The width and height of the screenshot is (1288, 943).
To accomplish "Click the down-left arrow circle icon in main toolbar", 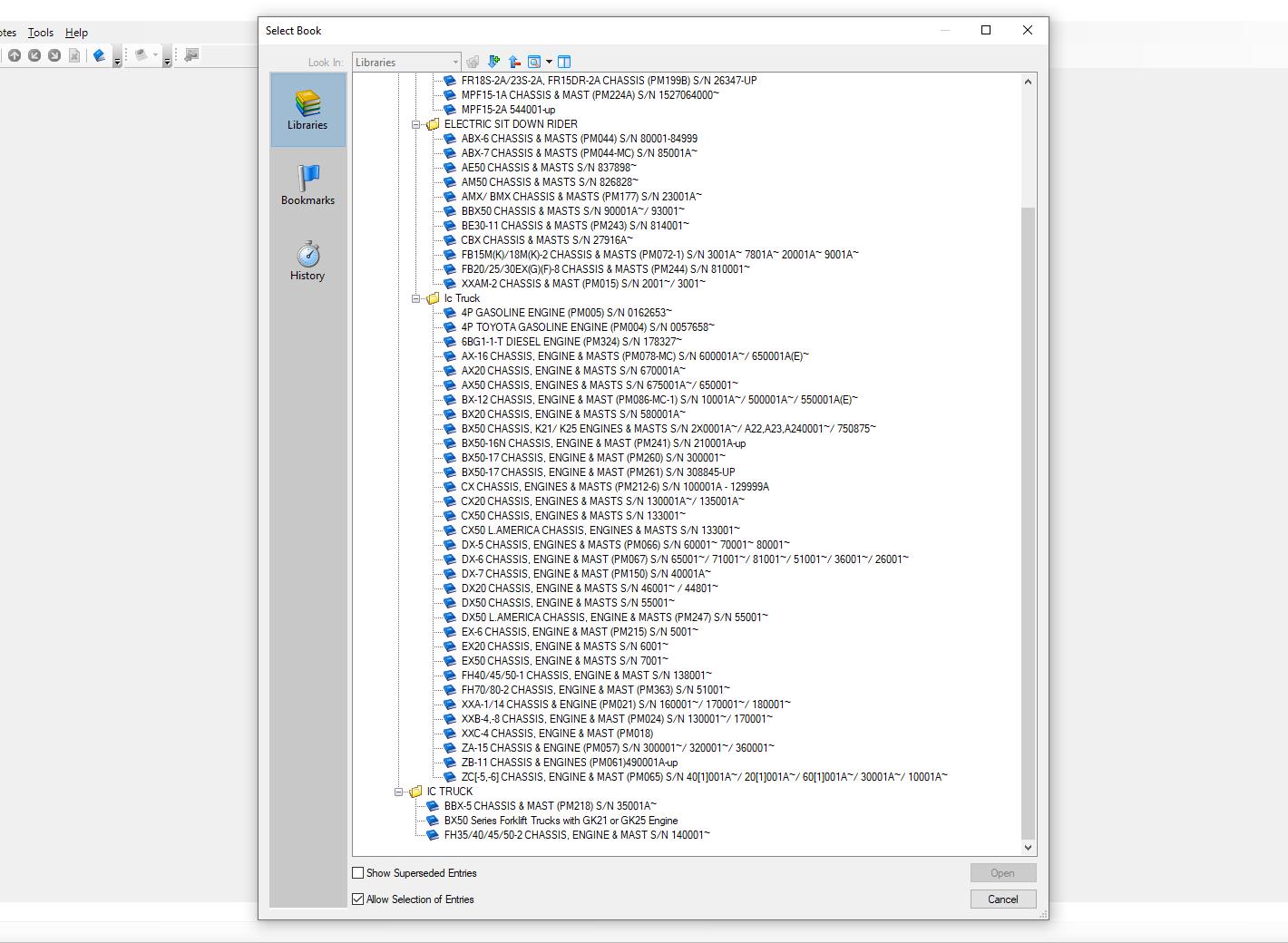I will 34,55.
